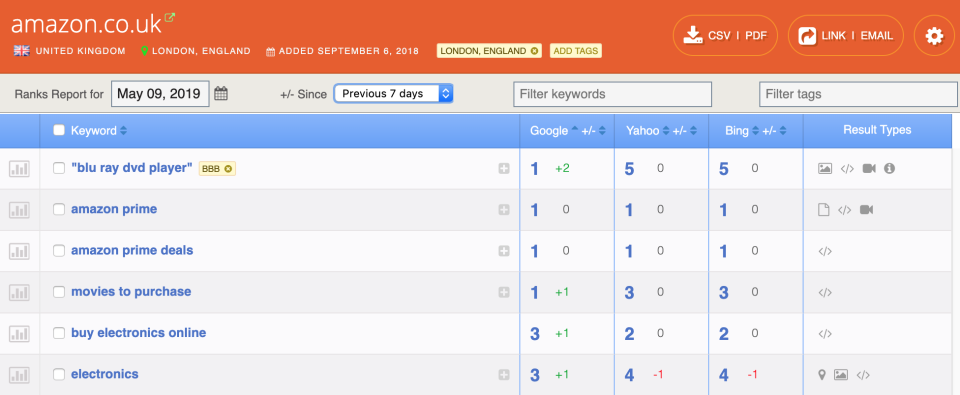
Task: Click info result icon in blu ray row
Action: [890, 168]
